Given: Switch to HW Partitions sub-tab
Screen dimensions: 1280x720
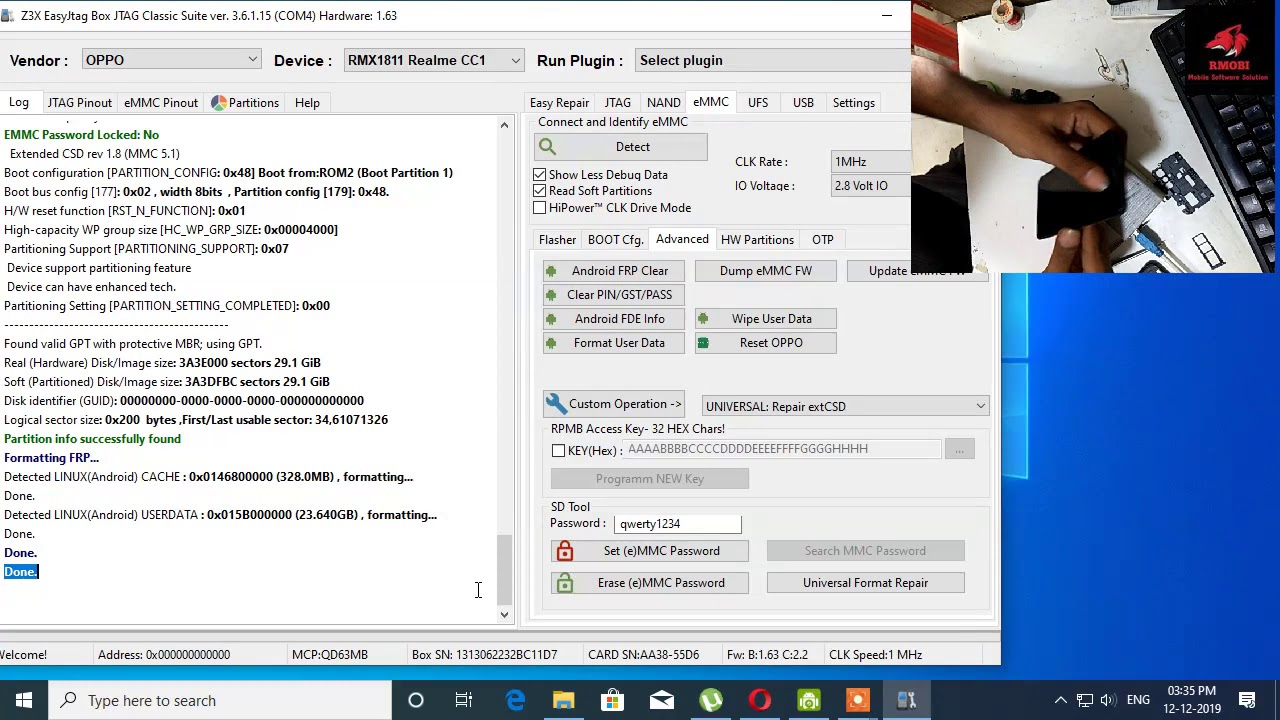Looking at the screenshot, I should (x=757, y=240).
